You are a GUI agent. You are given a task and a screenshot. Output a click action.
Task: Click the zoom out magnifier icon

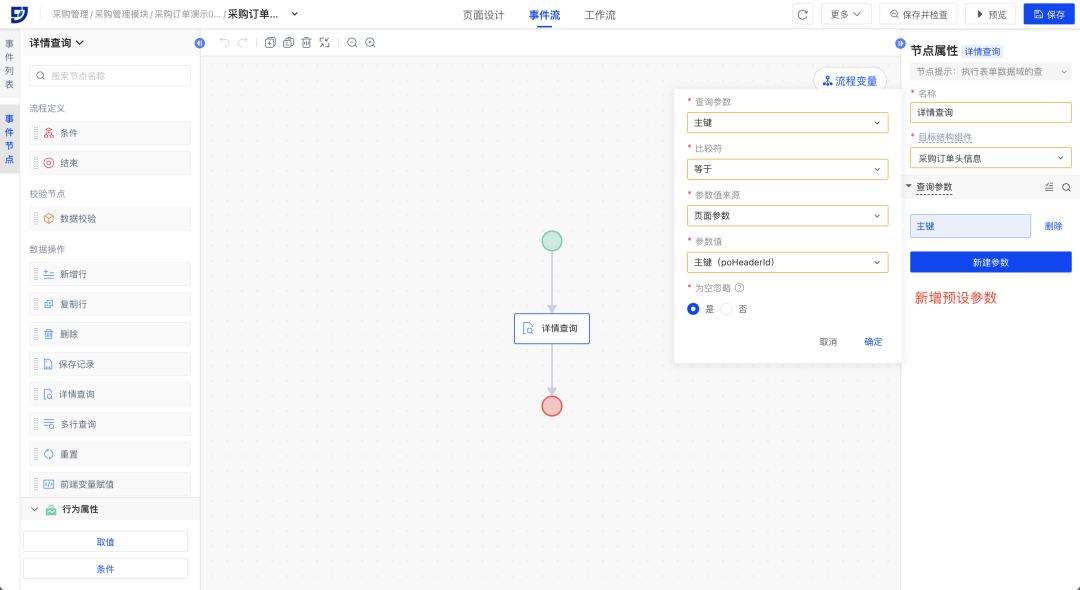pyautogui.click(x=352, y=43)
